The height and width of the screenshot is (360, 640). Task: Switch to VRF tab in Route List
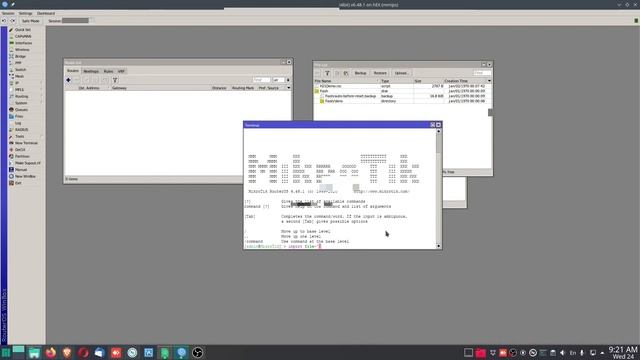click(121, 71)
